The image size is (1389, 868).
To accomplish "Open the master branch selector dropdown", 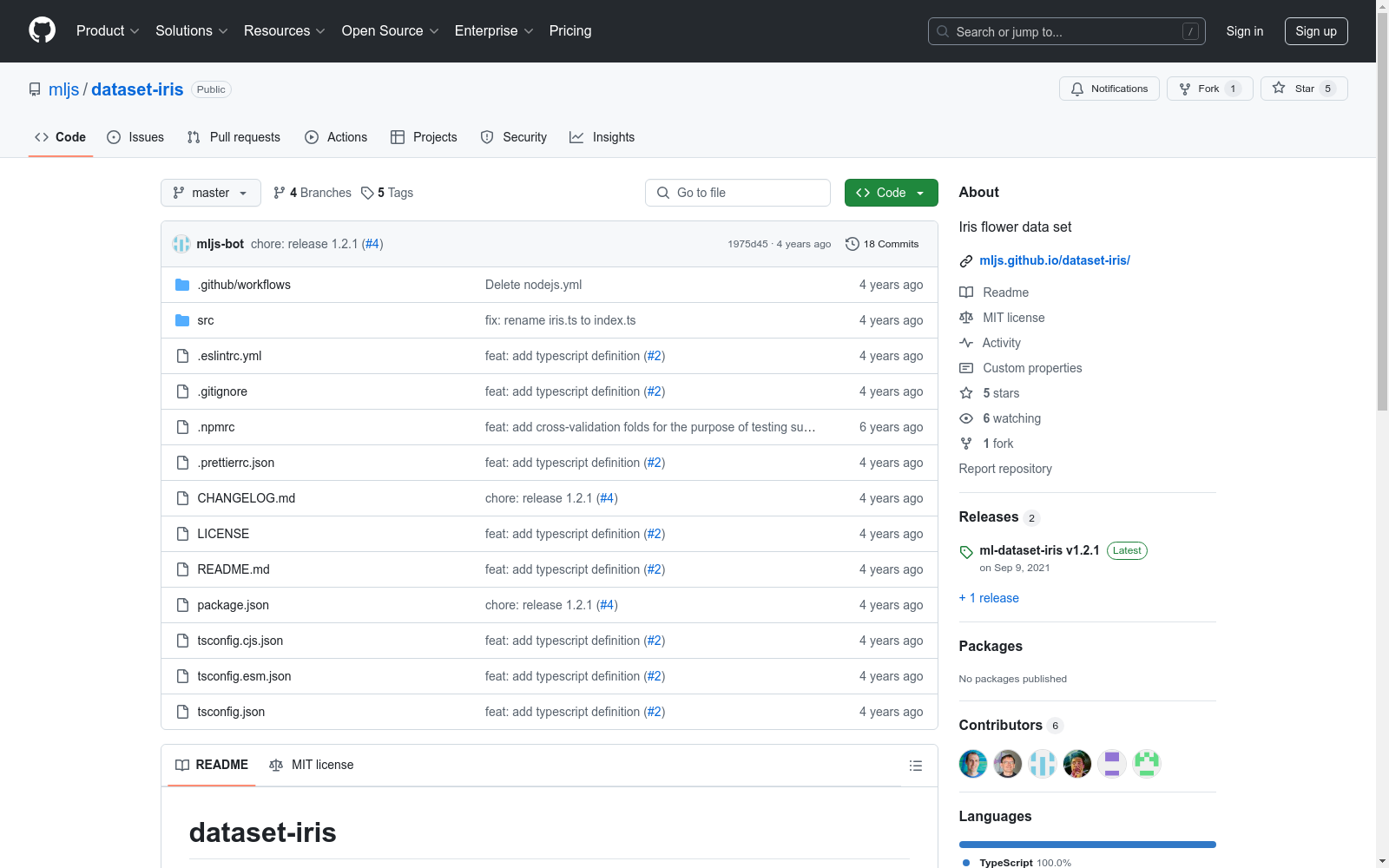I will (x=211, y=193).
